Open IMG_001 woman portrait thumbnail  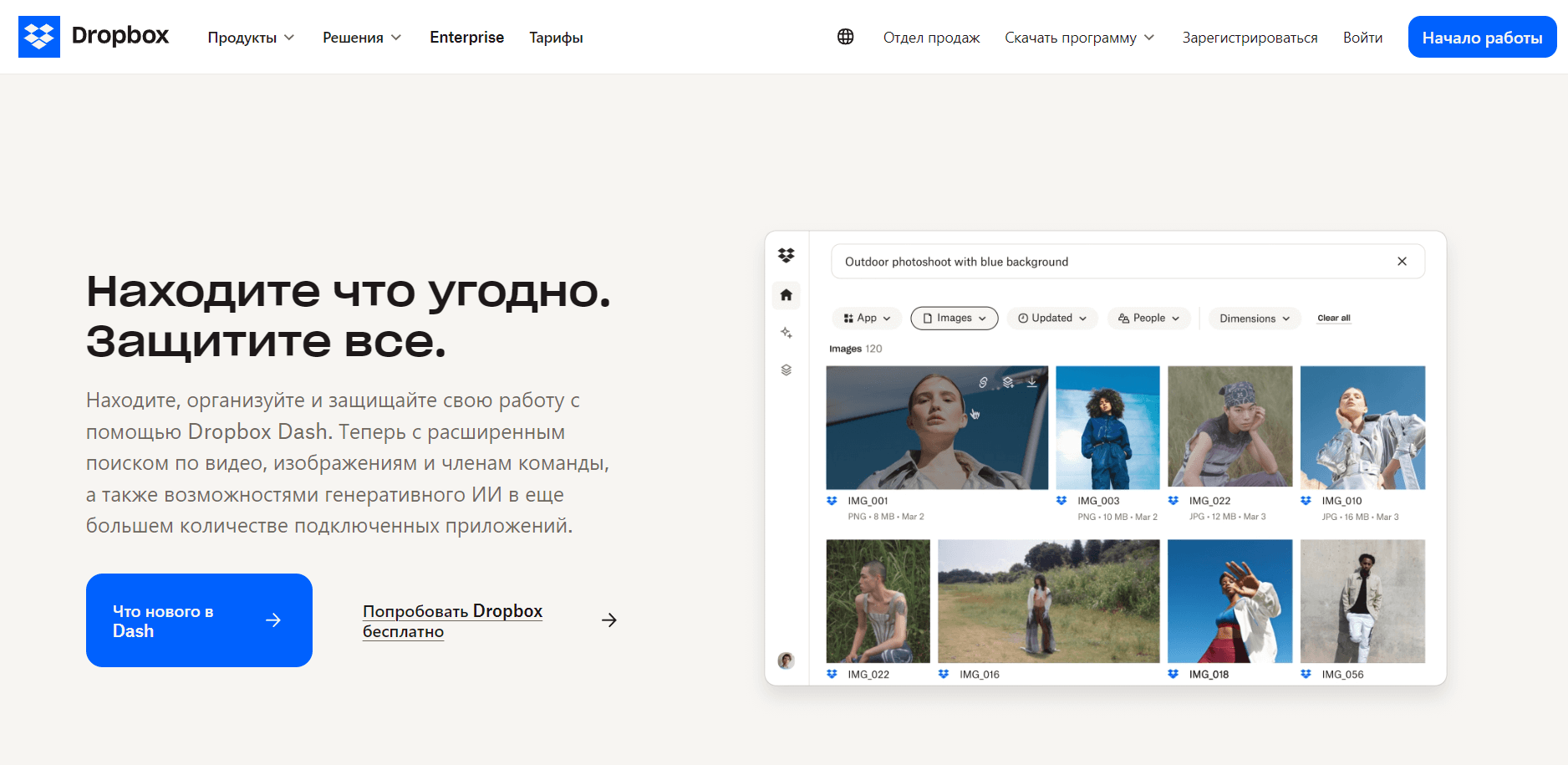pyautogui.click(x=937, y=427)
